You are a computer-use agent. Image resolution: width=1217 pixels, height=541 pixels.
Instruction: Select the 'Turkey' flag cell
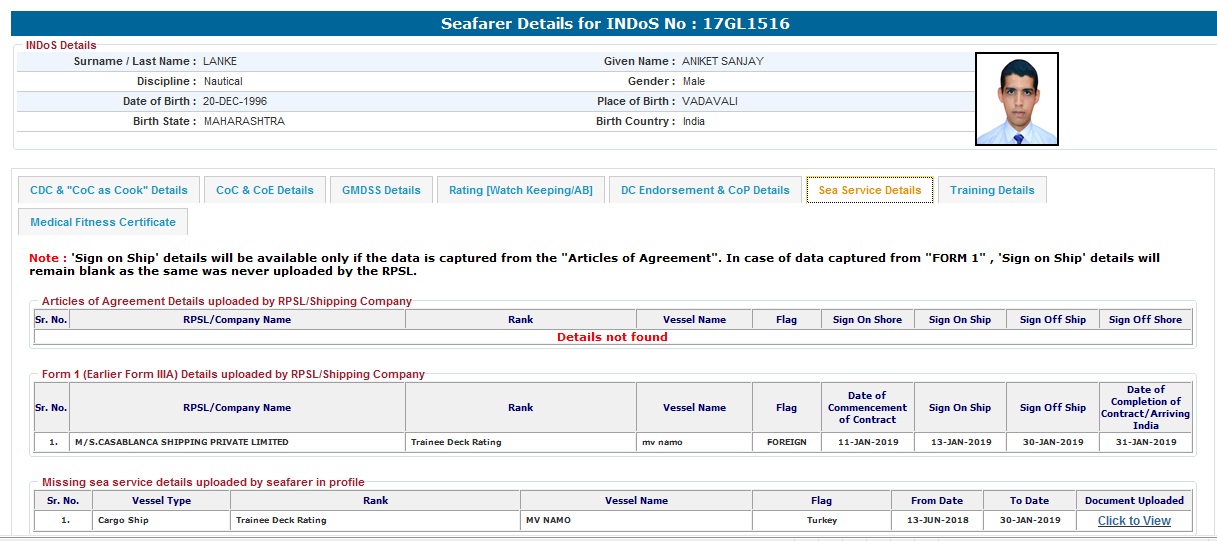pyautogui.click(x=821, y=521)
